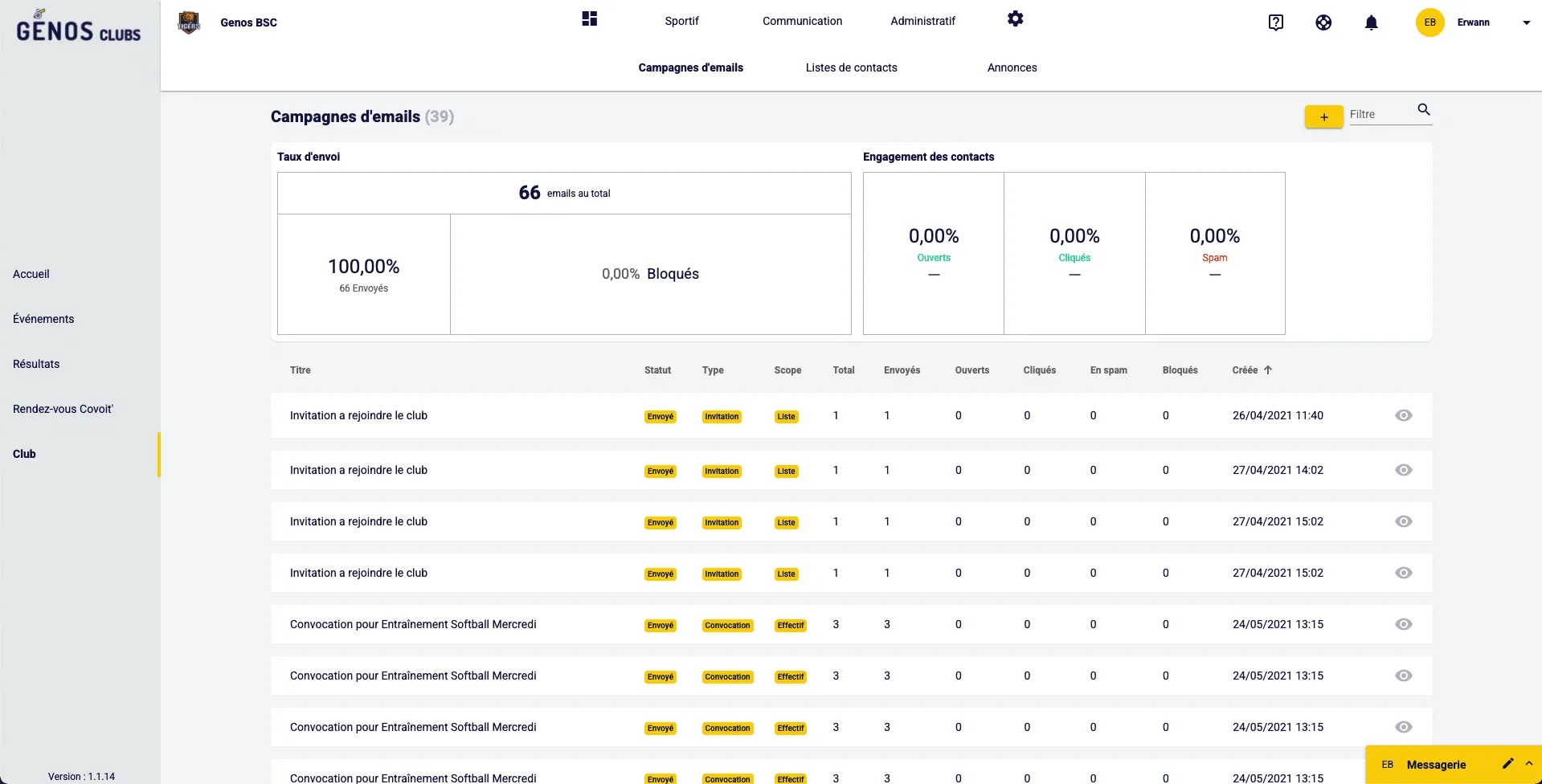Click the Messagerie pencil edit icon

pyautogui.click(x=1507, y=763)
